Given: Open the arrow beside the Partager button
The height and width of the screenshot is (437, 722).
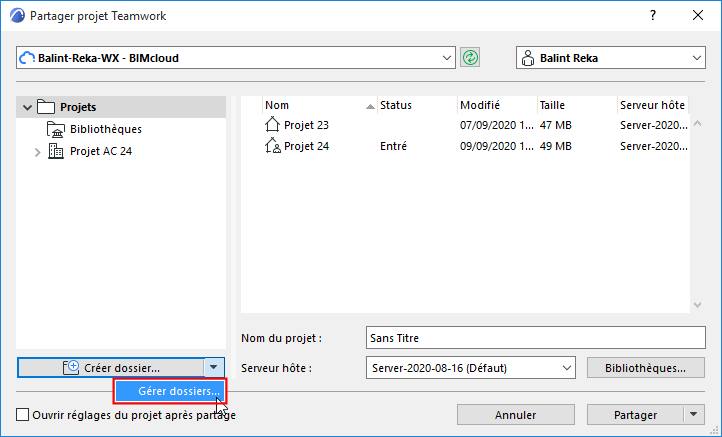Looking at the screenshot, I should point(694,414).
